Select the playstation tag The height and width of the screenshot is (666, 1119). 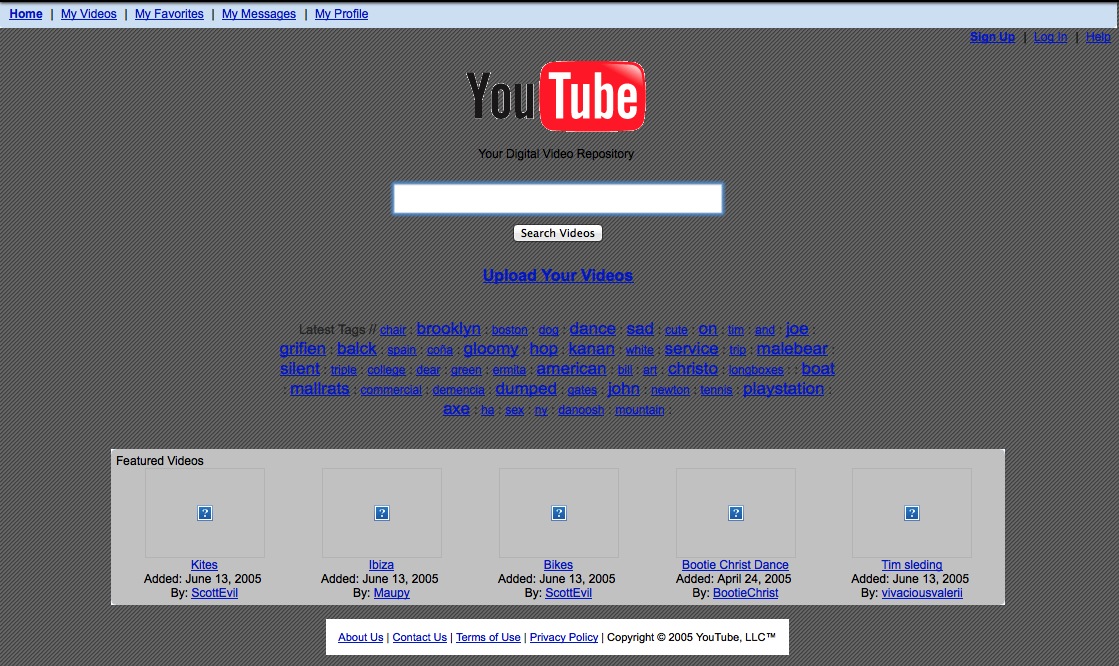pos(784,388)
